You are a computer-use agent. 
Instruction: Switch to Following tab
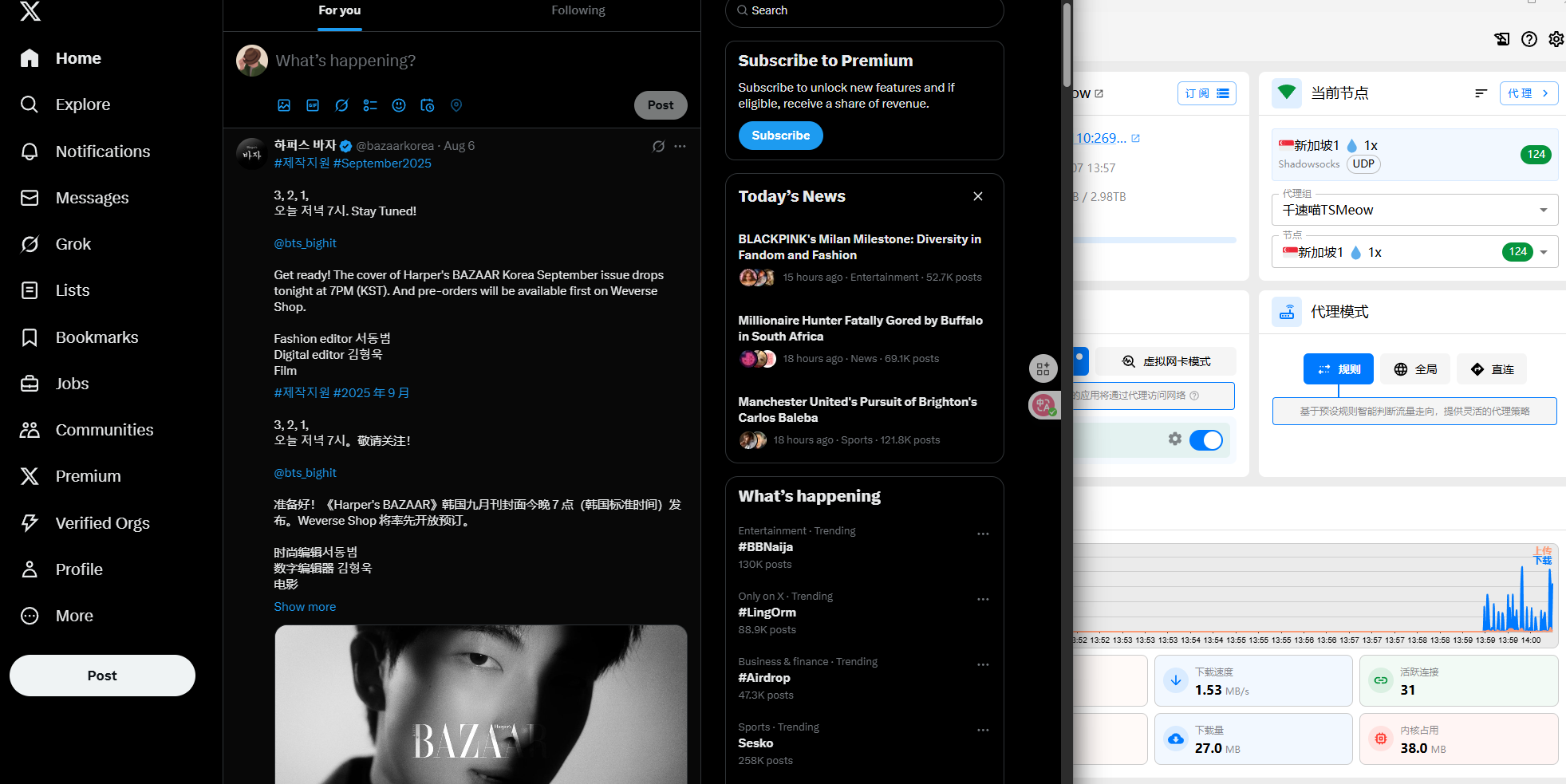click(578, 11)
